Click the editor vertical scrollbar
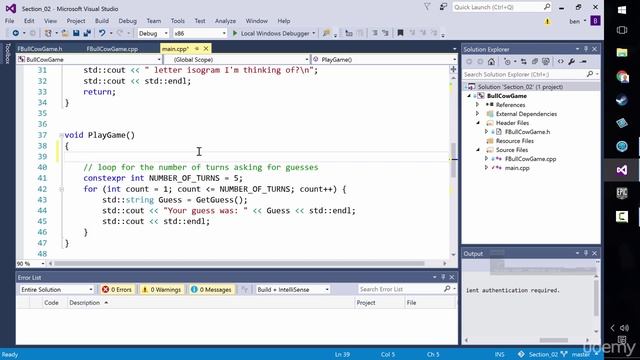This screenshot has width=640, height=360. (x=453, y=160)
